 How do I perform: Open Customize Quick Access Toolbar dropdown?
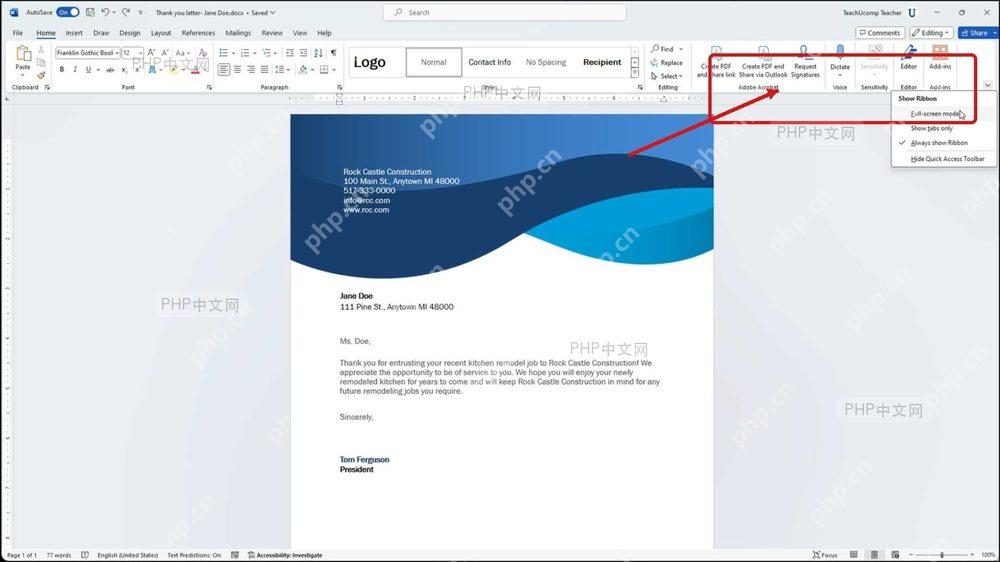click(141, 13)
